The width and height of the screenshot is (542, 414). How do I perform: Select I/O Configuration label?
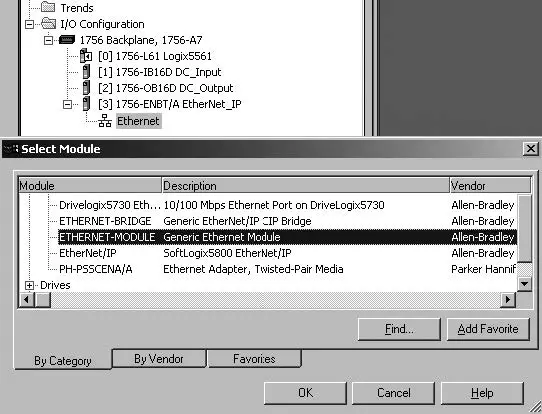coord(102,24)
